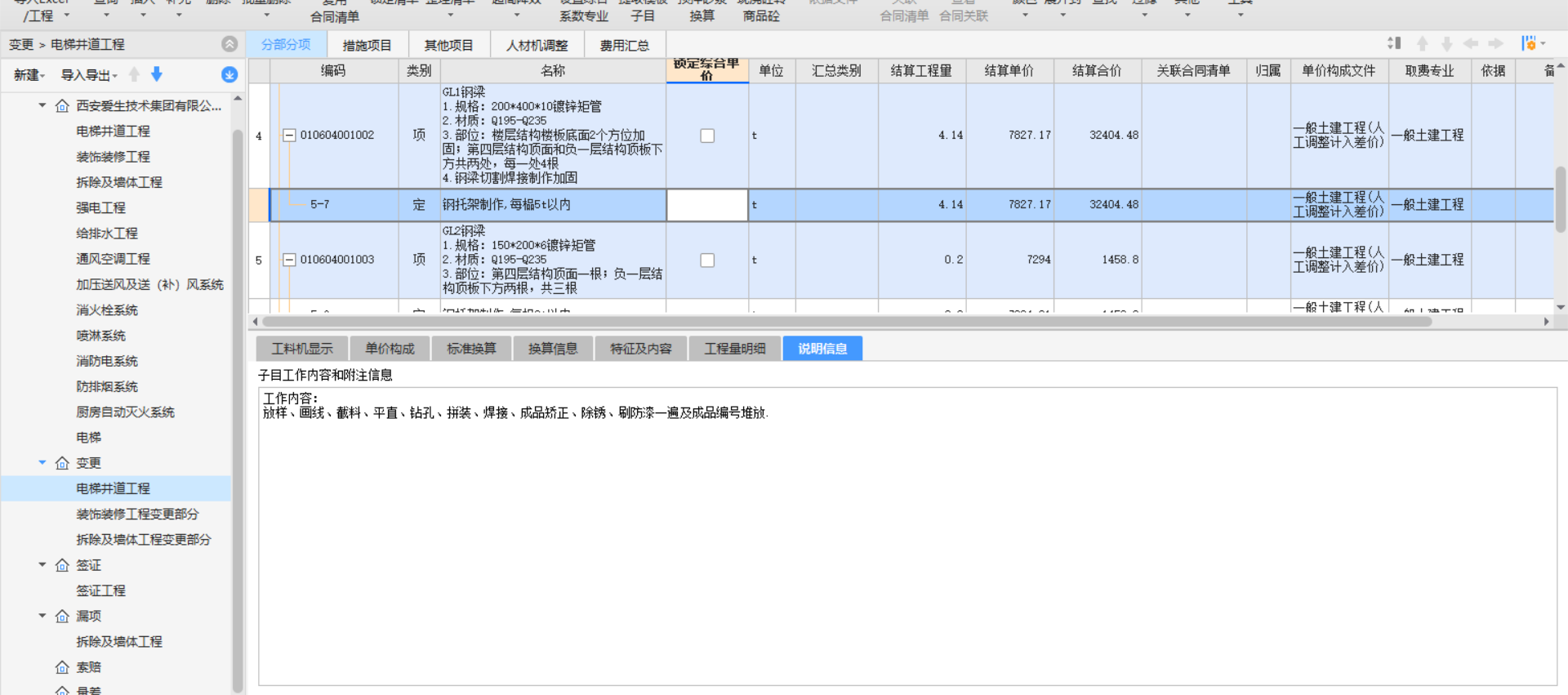This screenshot has height=695, width=1568.
Task: Open the 换算信息 tab
Action: [553, 349]
